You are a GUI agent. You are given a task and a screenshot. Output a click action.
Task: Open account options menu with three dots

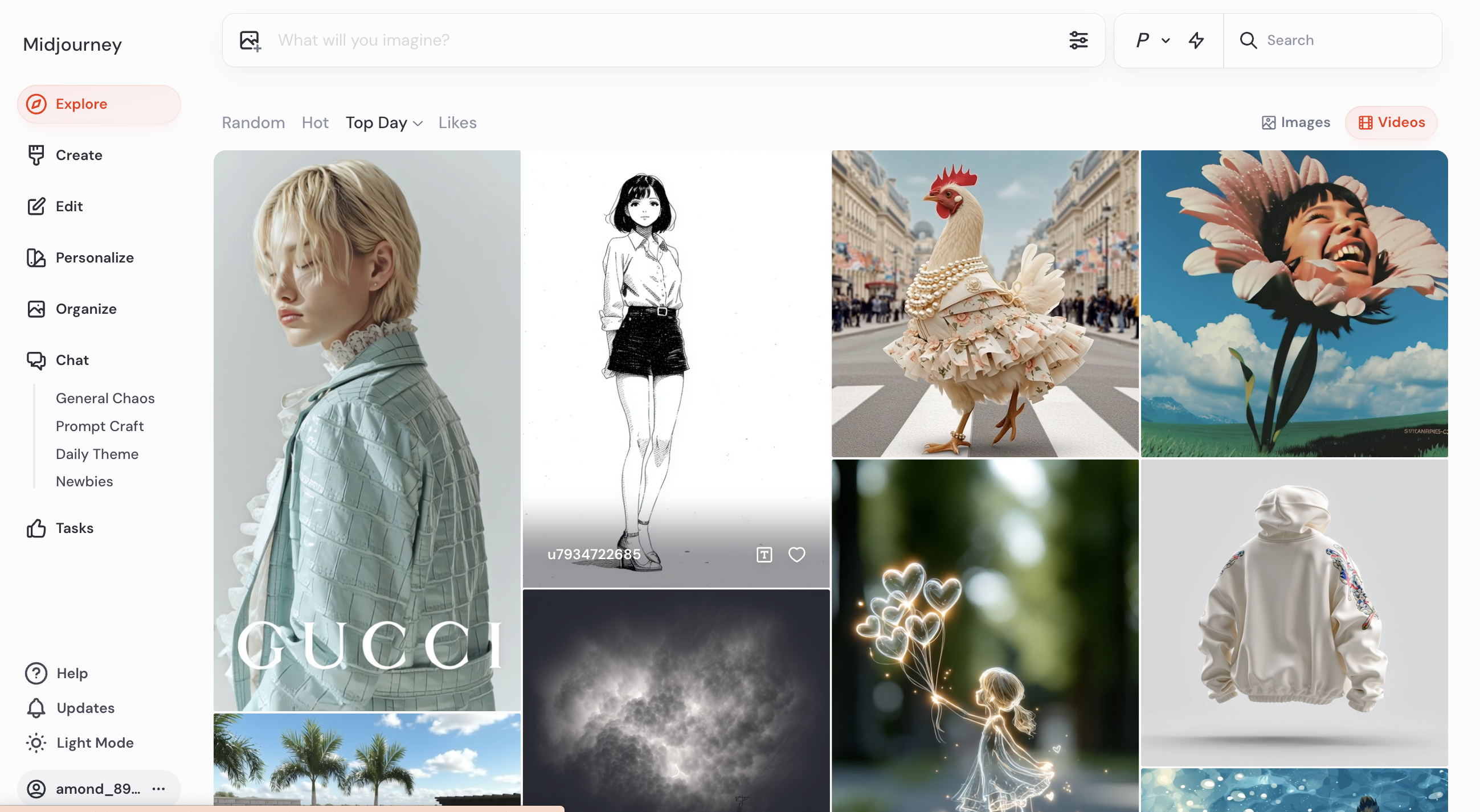pos(158,789)
